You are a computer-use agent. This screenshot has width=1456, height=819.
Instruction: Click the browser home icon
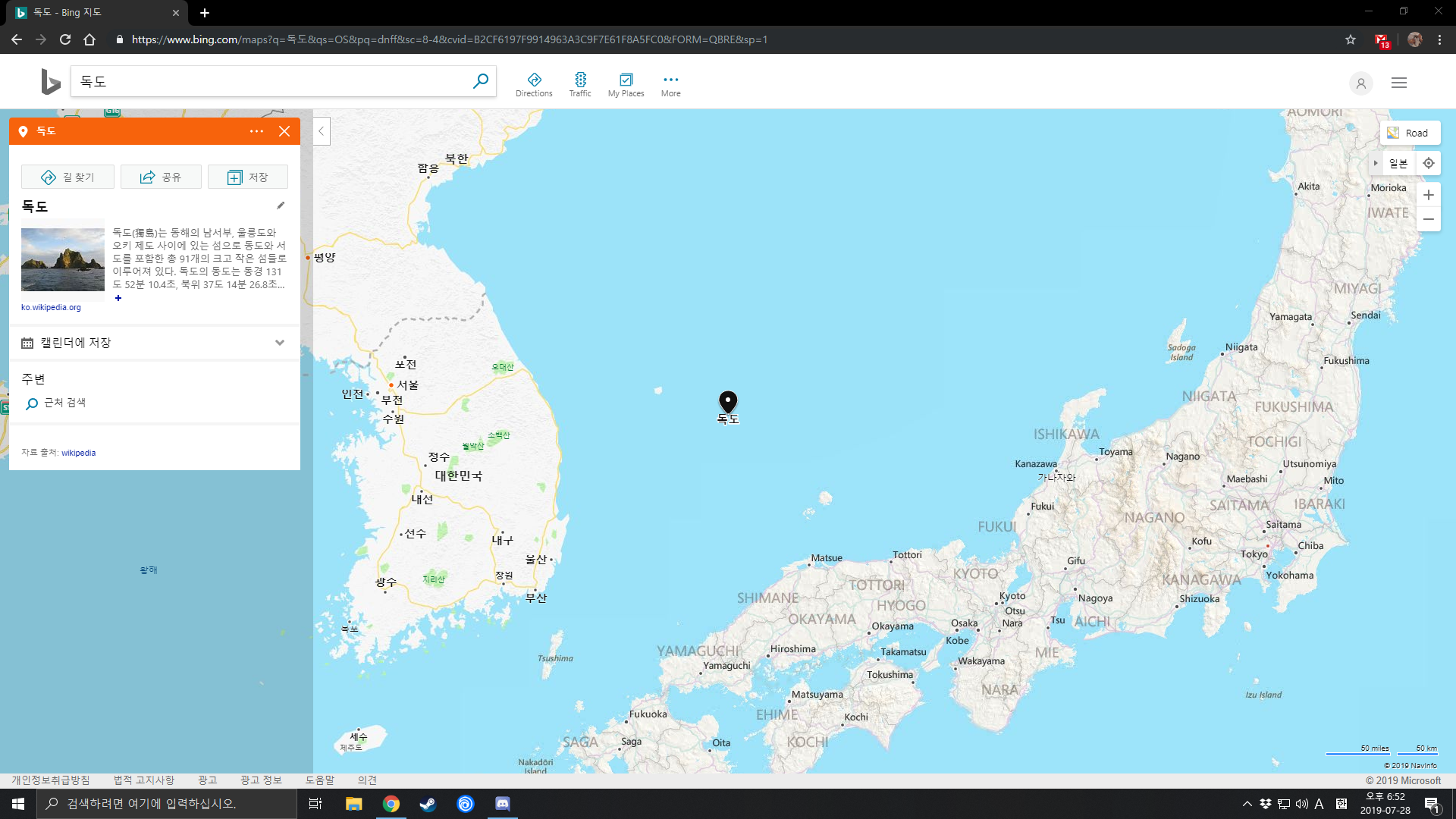coord(89,39)
